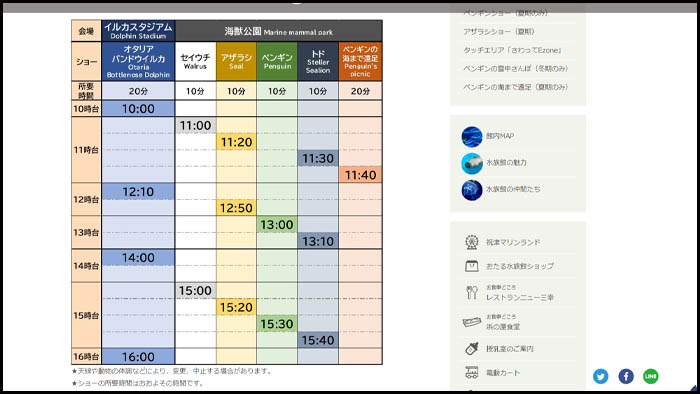Image resolution: width=700 pixels, height=394 pixels.
Task: Click the ferris wheel icon for 祝津マリンランド
Action: point(471,242)
